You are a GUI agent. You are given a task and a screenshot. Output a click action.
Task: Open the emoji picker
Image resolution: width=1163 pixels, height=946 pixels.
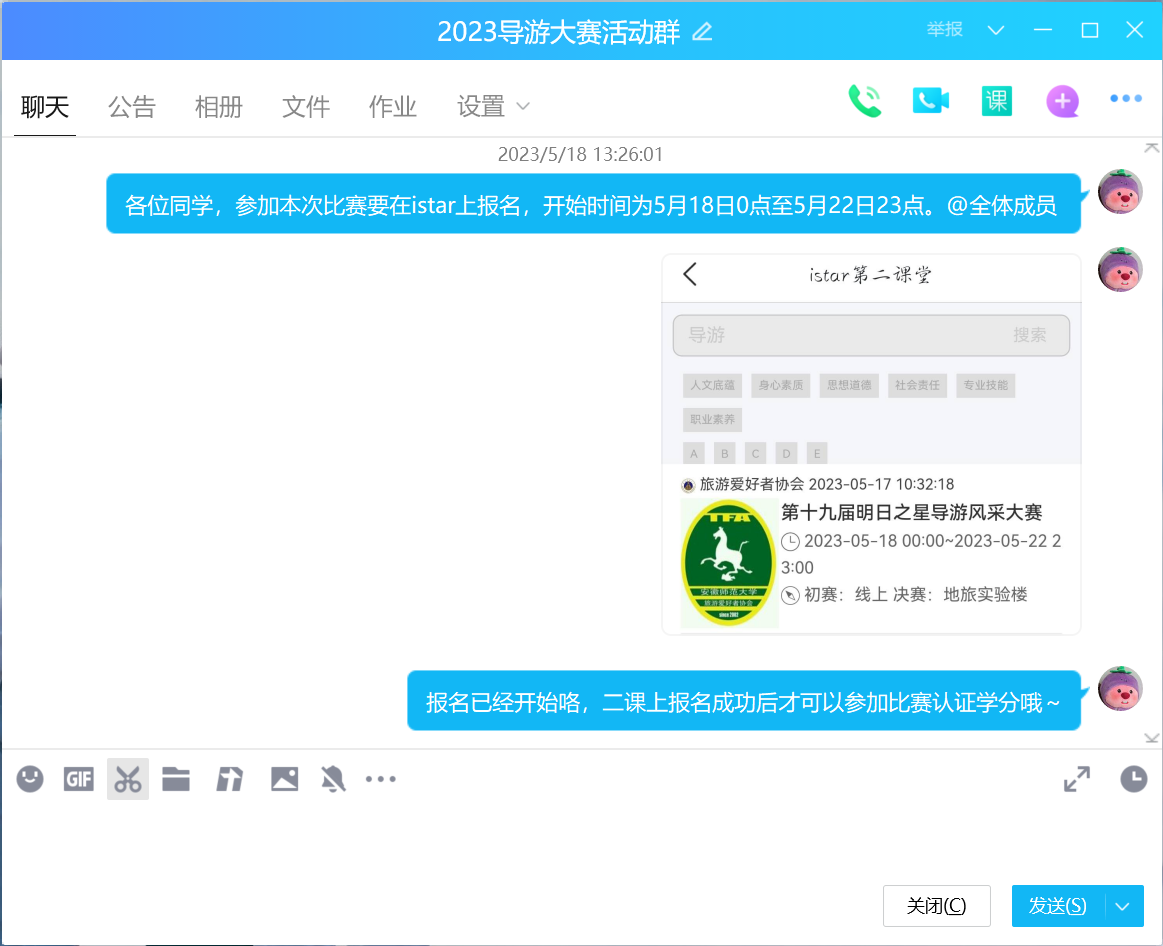(30, 779)
